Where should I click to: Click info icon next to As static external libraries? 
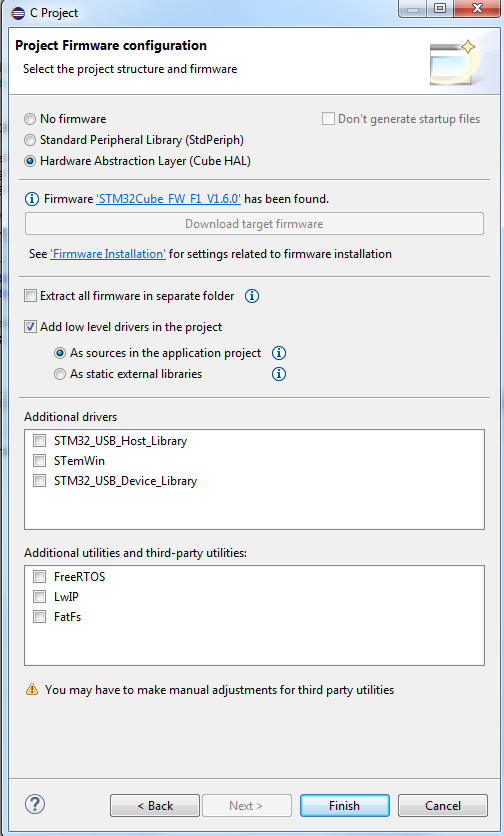[279, 374]
